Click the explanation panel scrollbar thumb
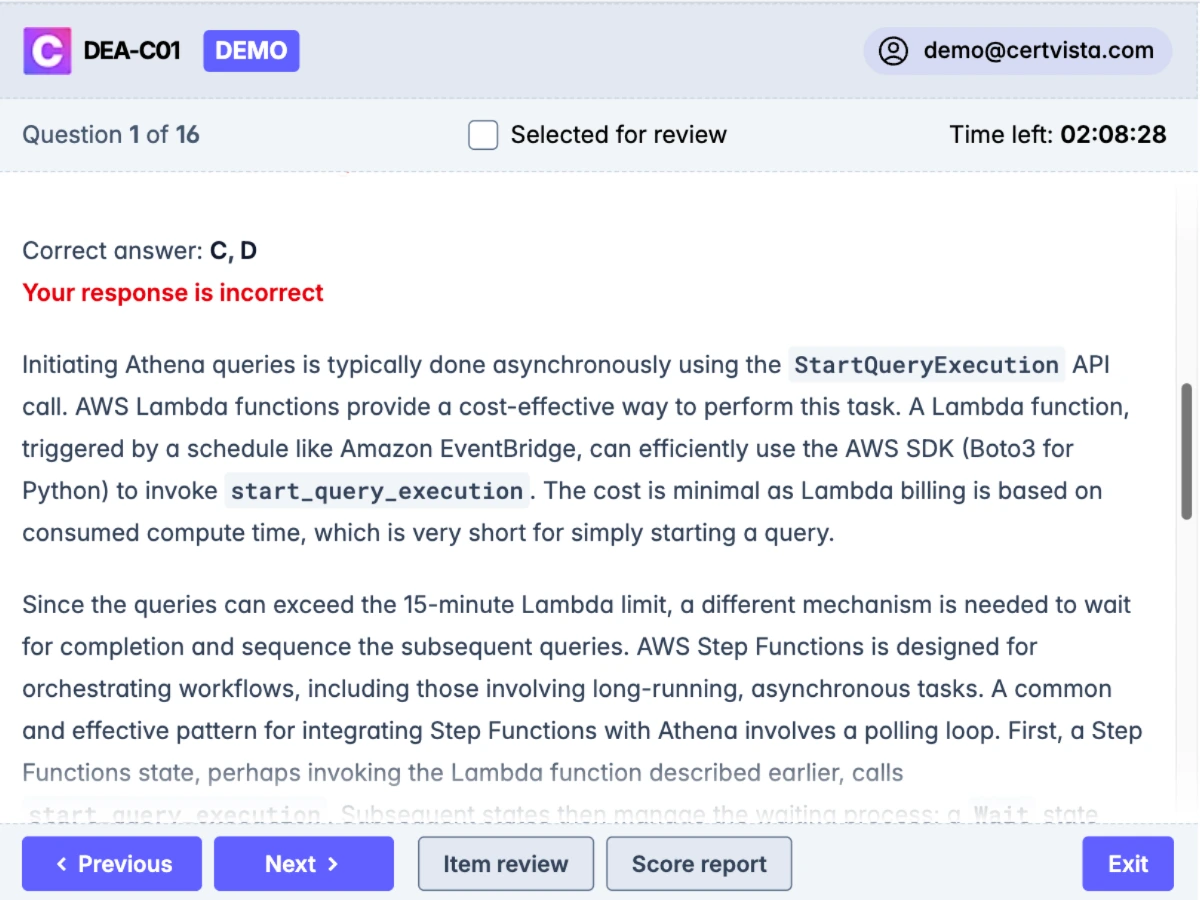Image resolution: width=1200 pixels, height=900 pixels. click(x=1186, y=450)
